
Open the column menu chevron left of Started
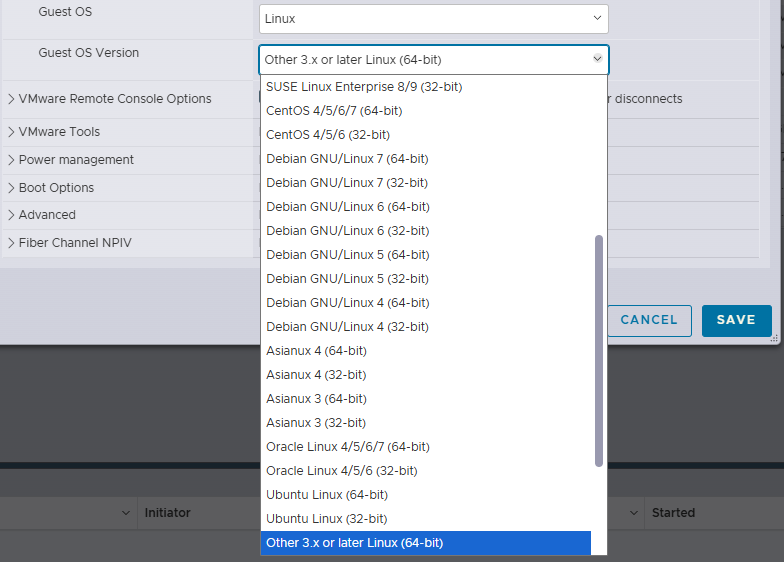tap(634, 513)
